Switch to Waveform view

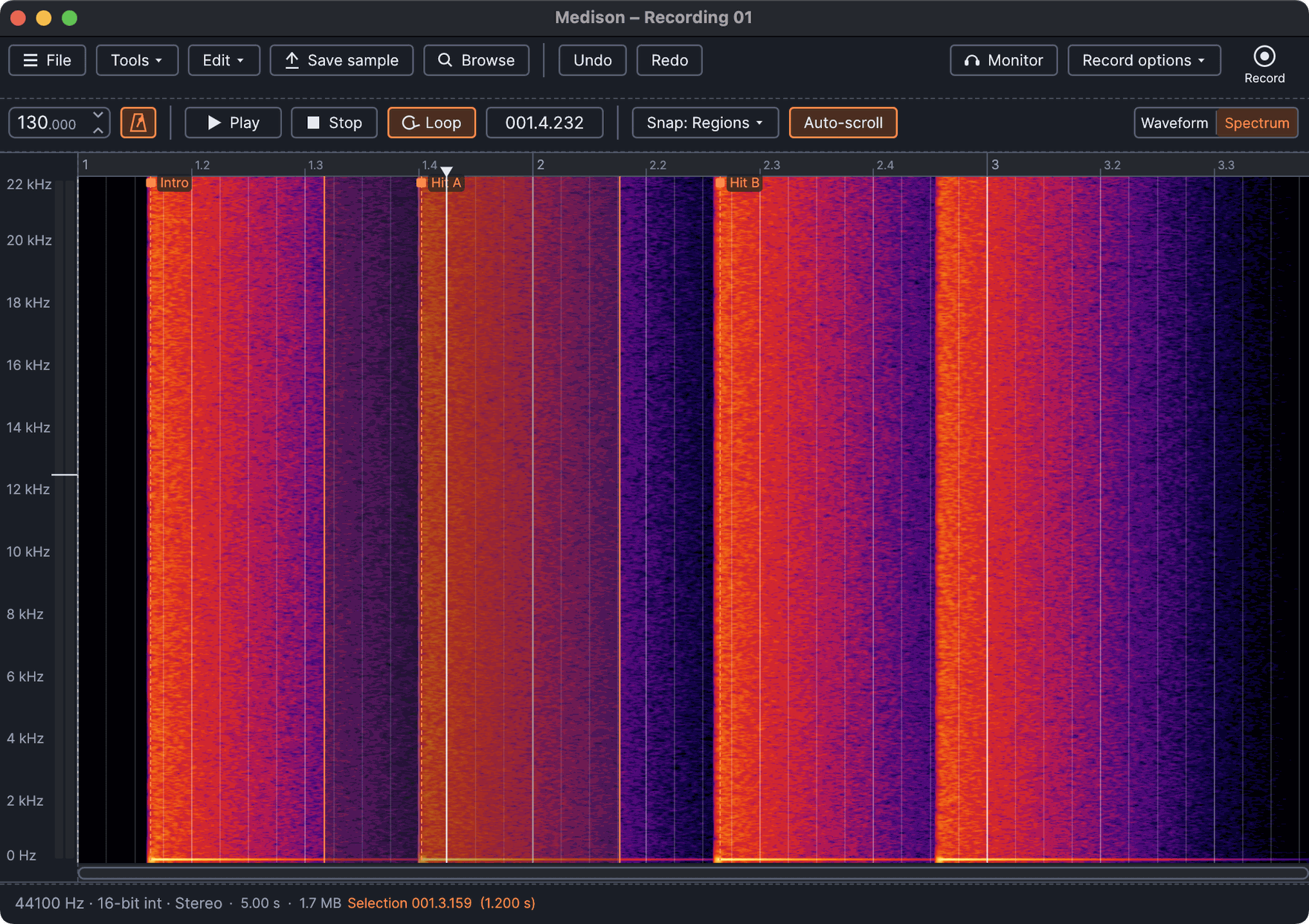point(1174,123)
